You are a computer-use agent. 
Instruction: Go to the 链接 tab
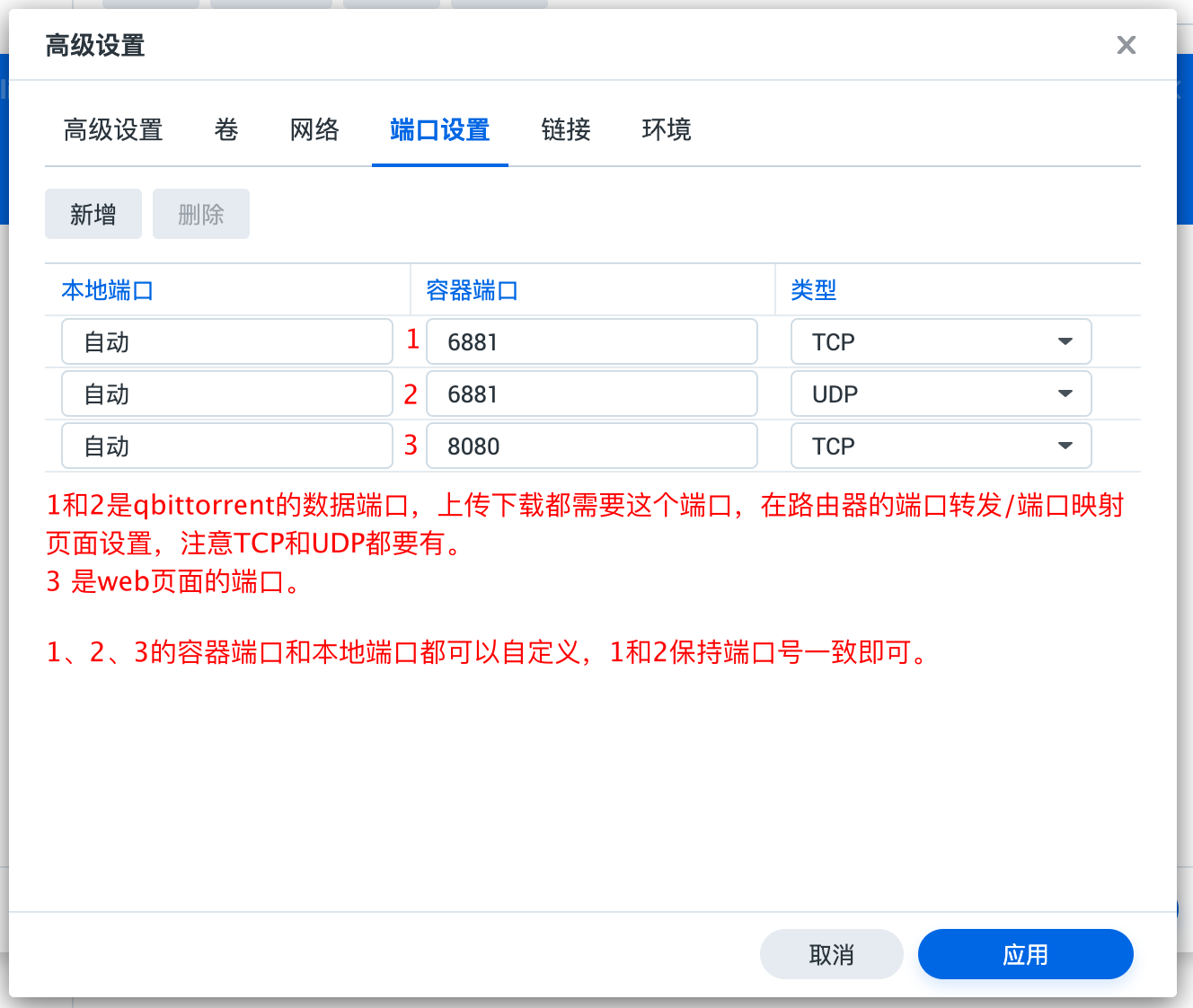[x=566, y=130]
